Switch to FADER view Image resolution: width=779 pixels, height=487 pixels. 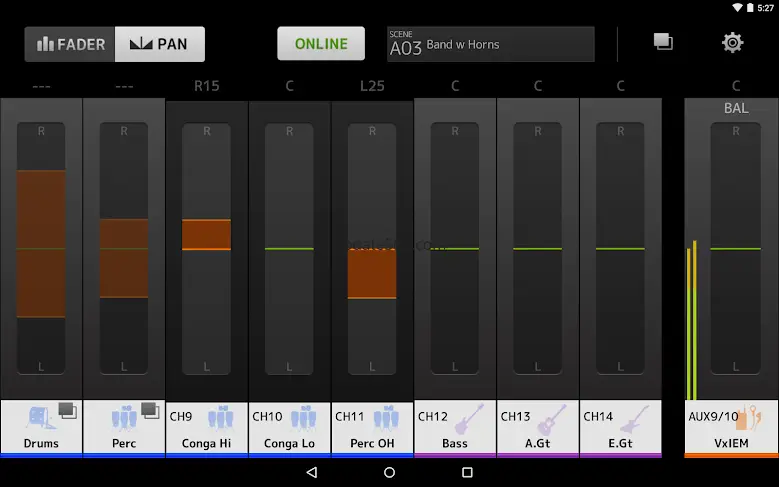tap(71, 44)
